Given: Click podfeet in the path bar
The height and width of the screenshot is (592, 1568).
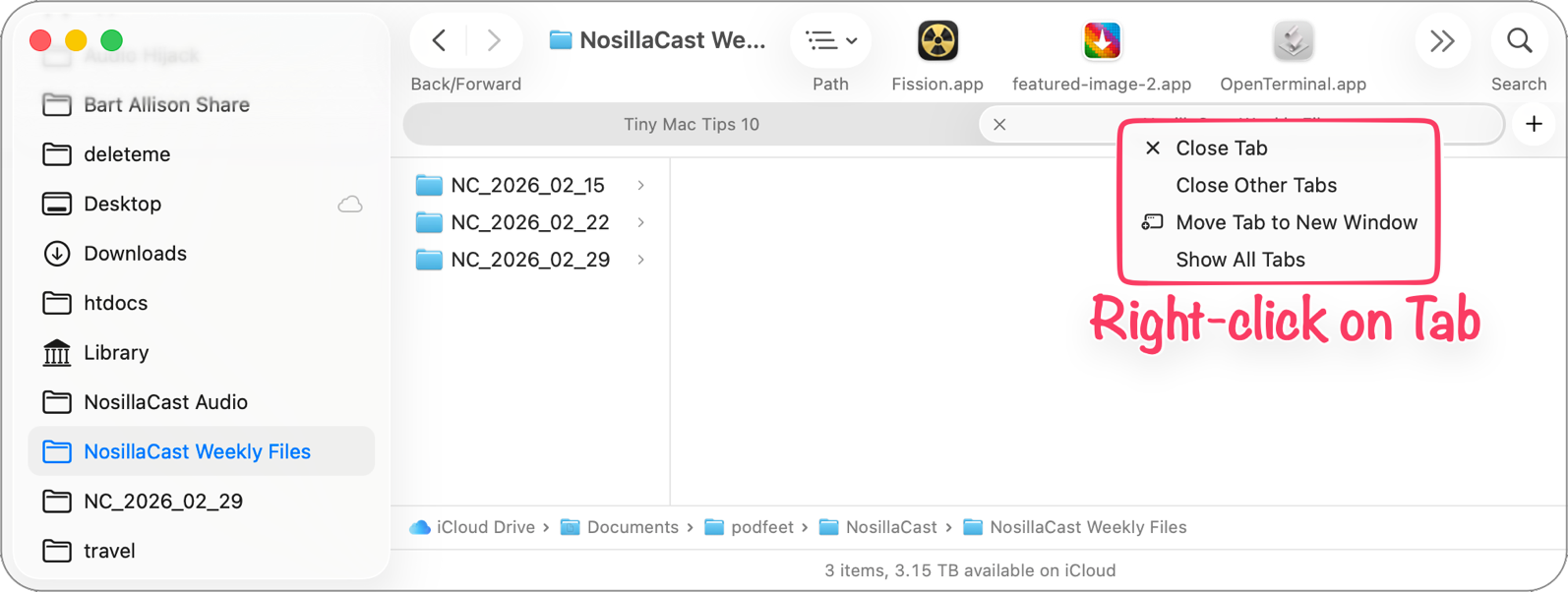Looking at the screenshot, I should (x=750, y=527).
